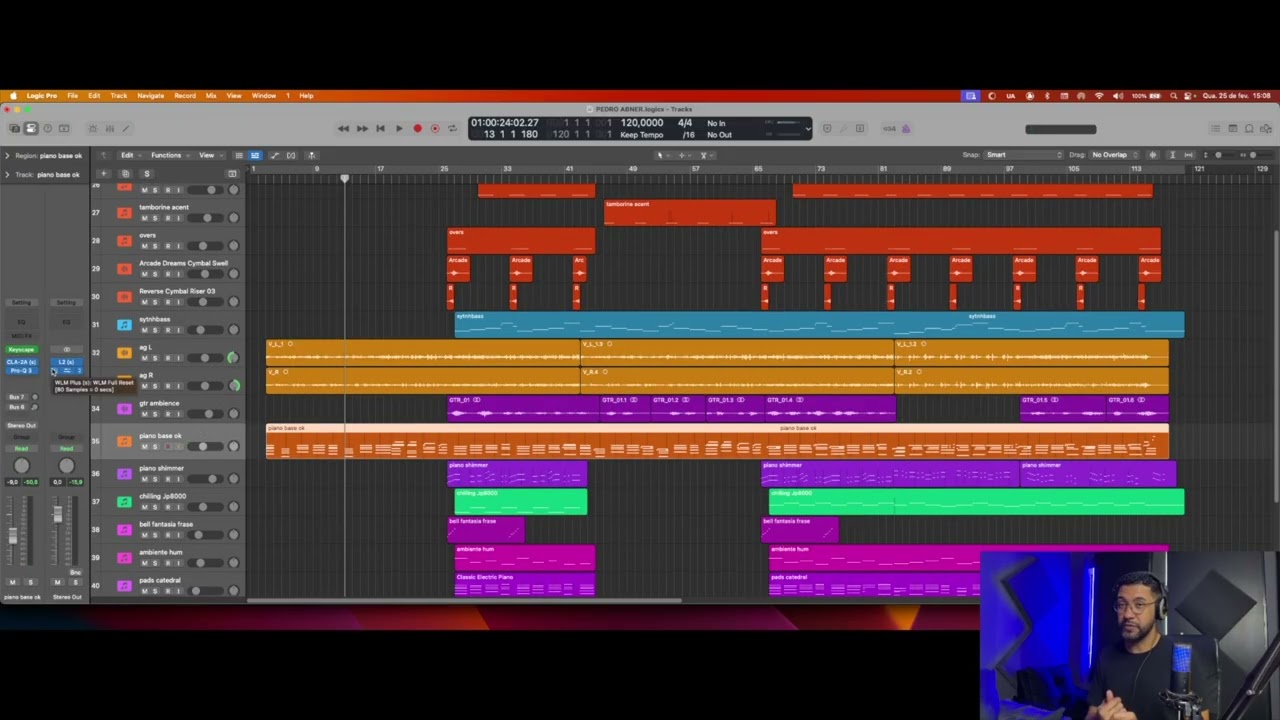
Task: Open the CLA-2A plug-in slot
Action: coord(21,362)
